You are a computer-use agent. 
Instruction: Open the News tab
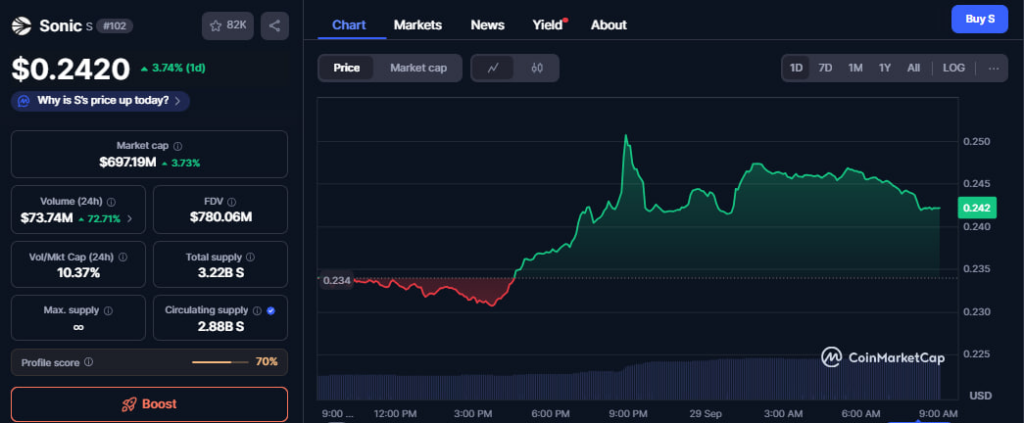tap(487, 25)
